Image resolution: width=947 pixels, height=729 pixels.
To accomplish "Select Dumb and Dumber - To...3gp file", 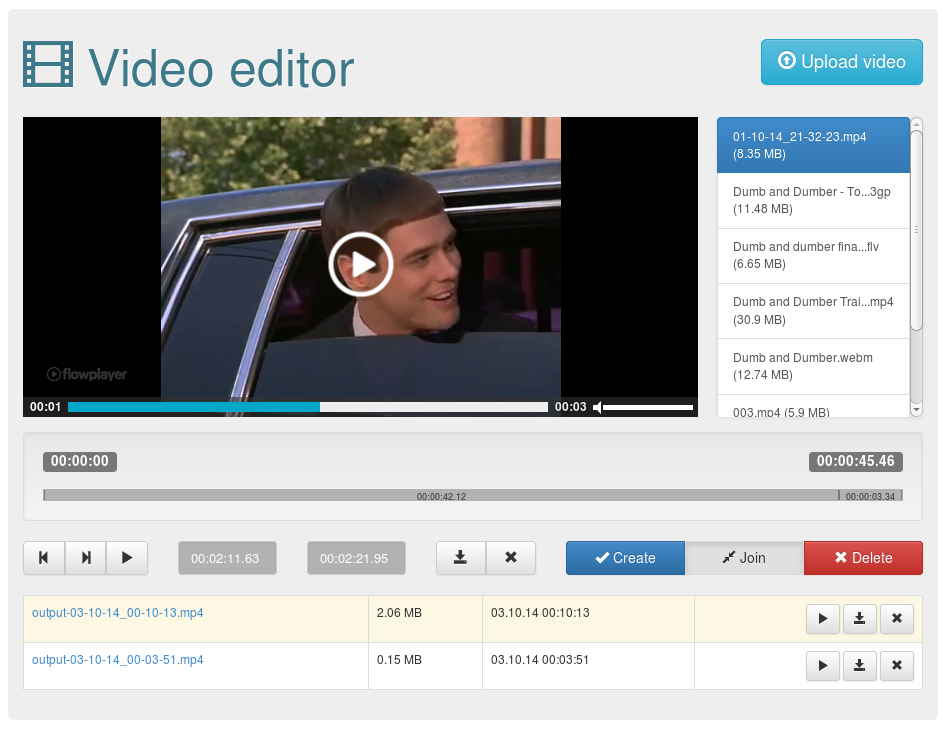I will [x=813, y=201].
